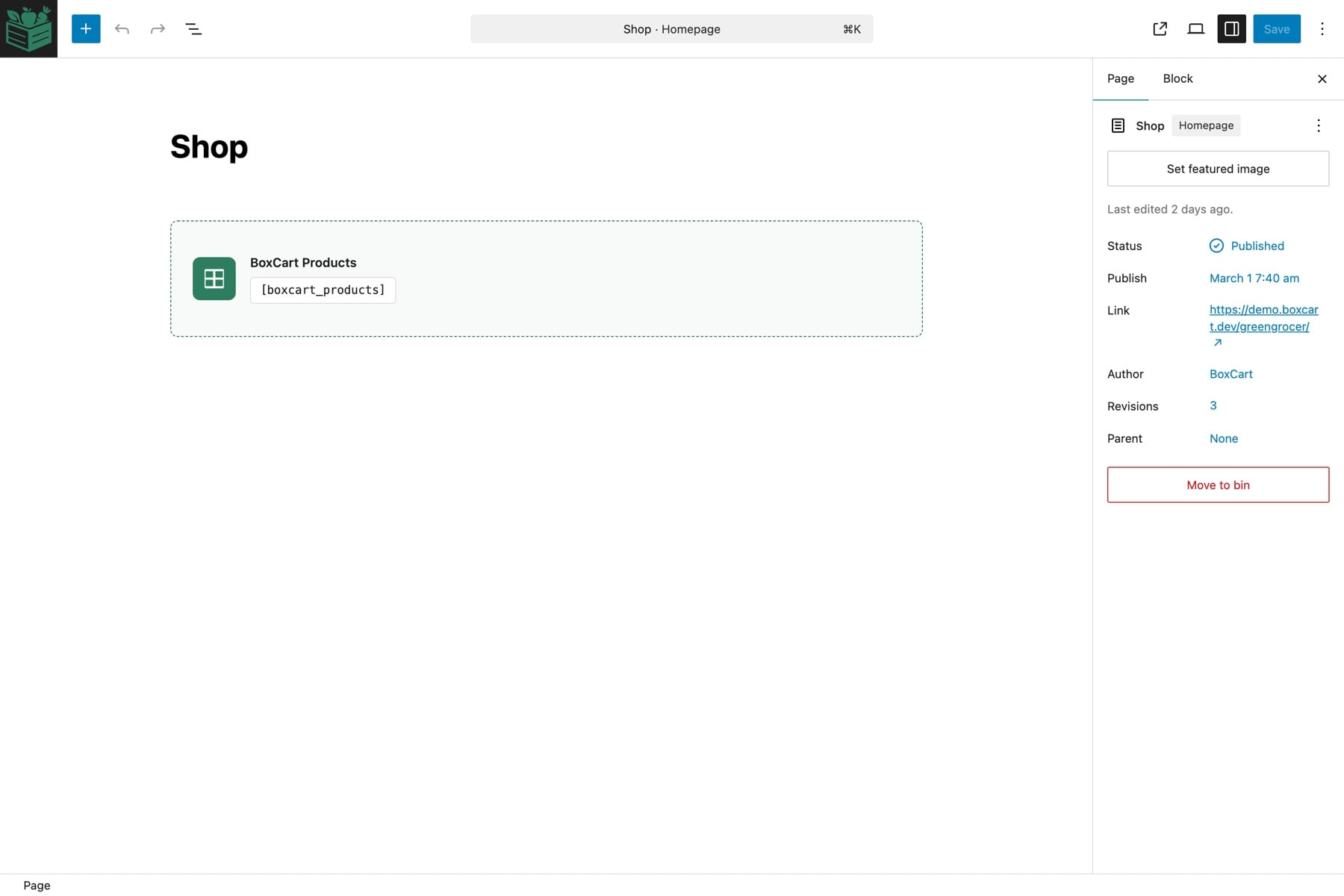
Task: Move the Shop page to bin
Action: (x=1218, y=485)
